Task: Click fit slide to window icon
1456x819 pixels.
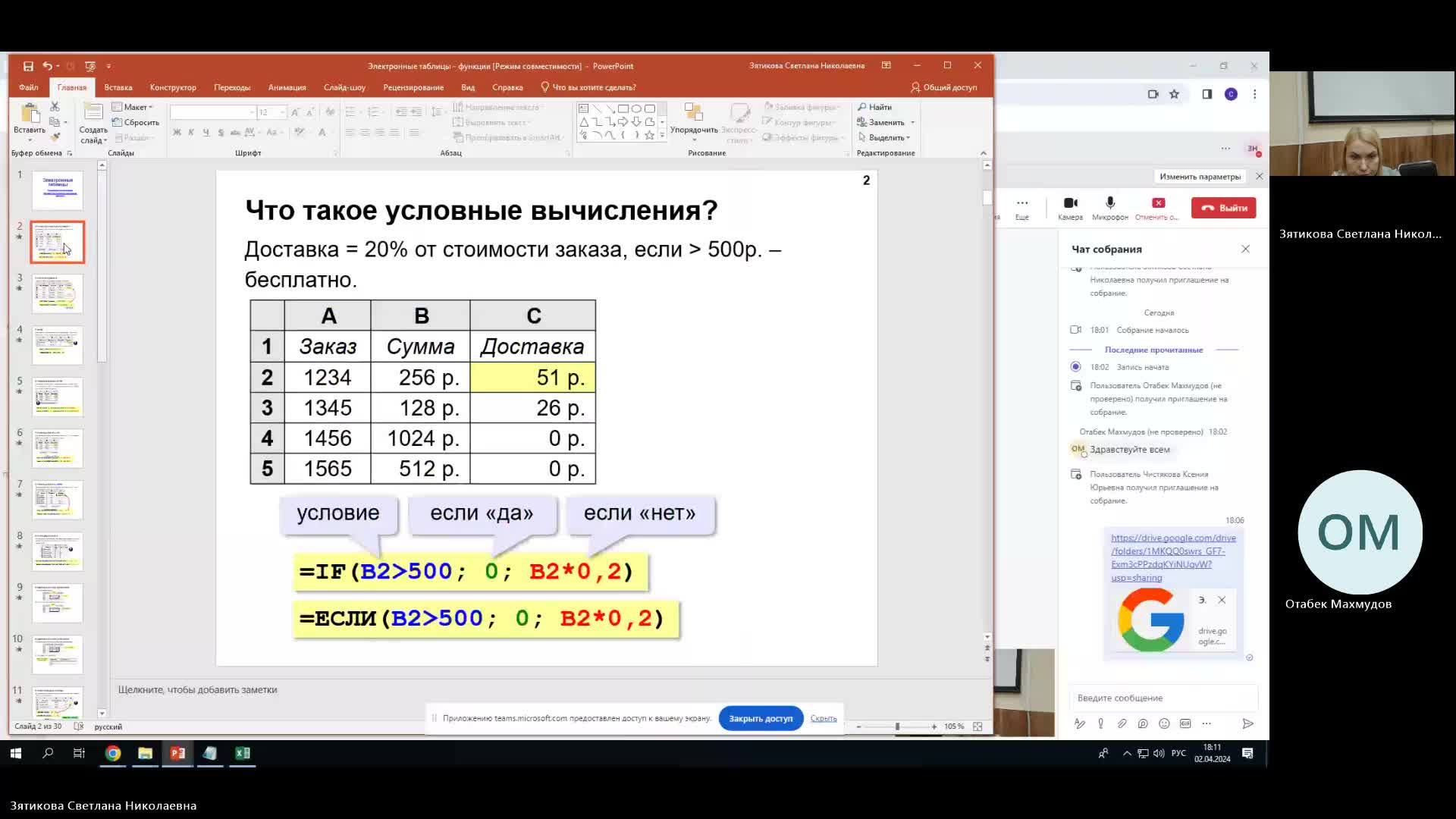Action: tap(977, 726)
